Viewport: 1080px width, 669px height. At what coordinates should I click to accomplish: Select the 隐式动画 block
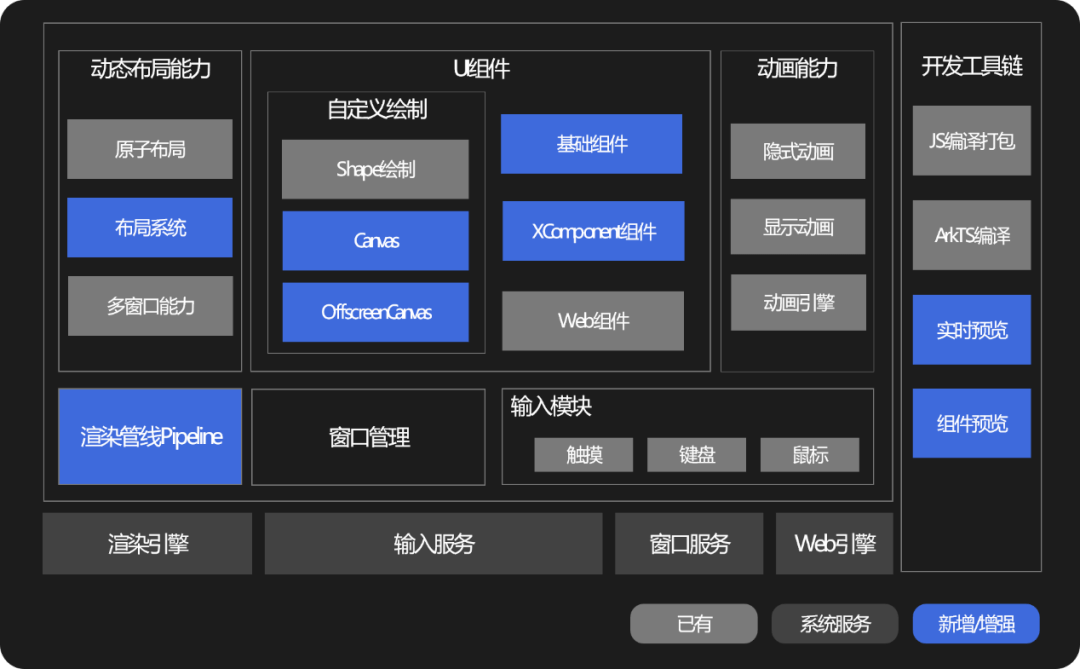[798, 151]
